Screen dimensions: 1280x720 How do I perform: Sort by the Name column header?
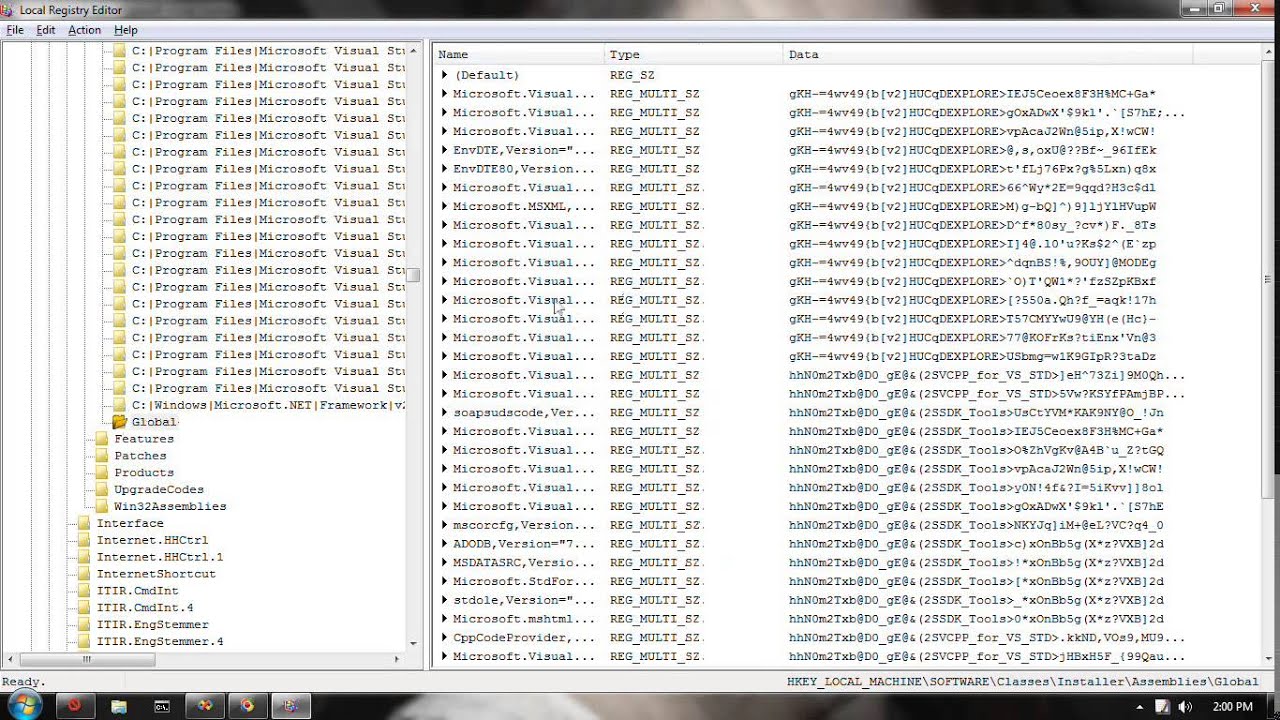519,54
